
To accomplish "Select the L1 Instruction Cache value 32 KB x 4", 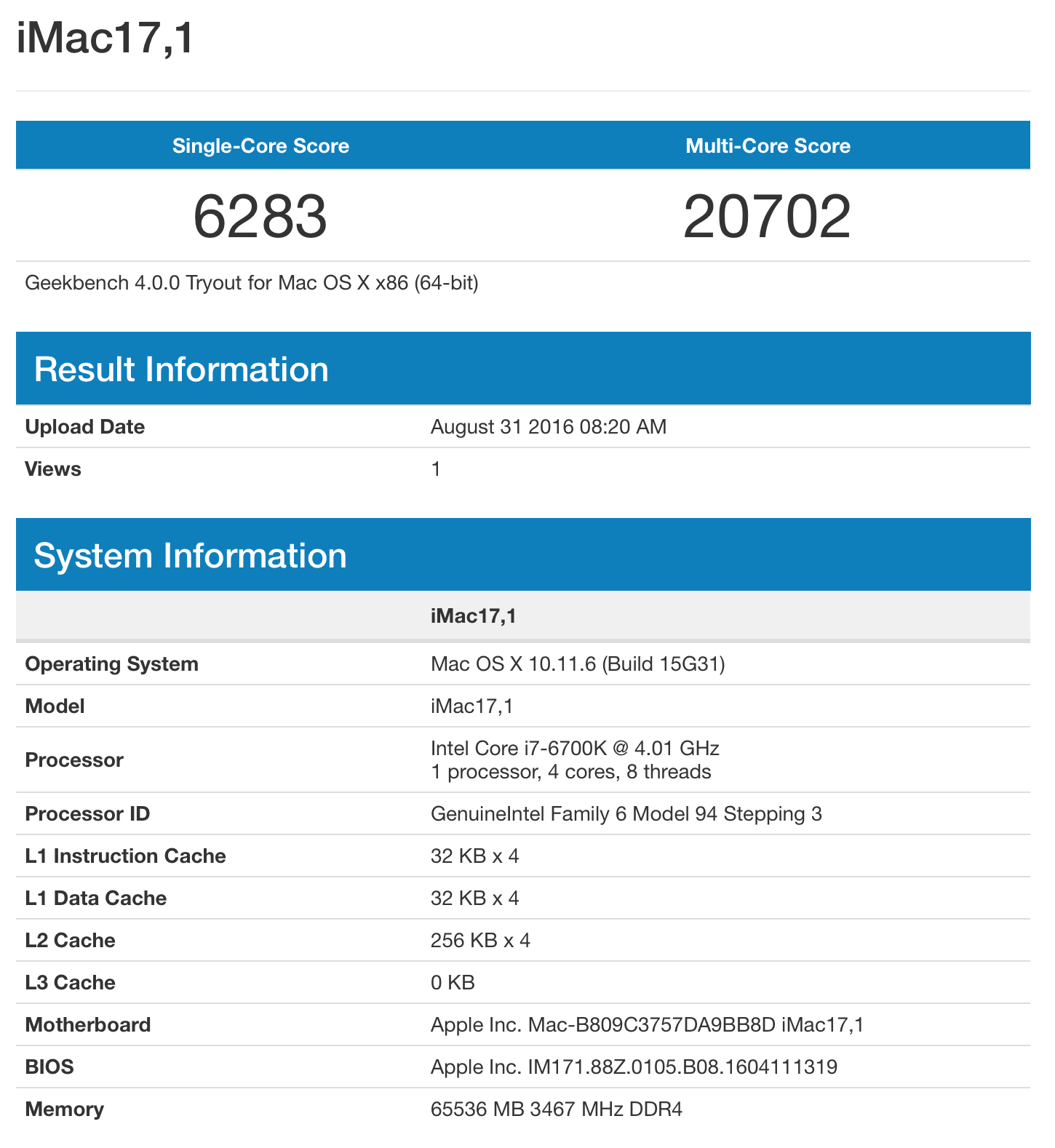I will click(475, 856).
